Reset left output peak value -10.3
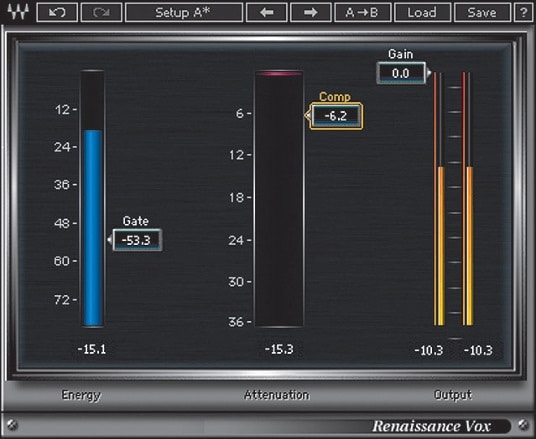This screenshot has width=536, height=439. point(428,350)
